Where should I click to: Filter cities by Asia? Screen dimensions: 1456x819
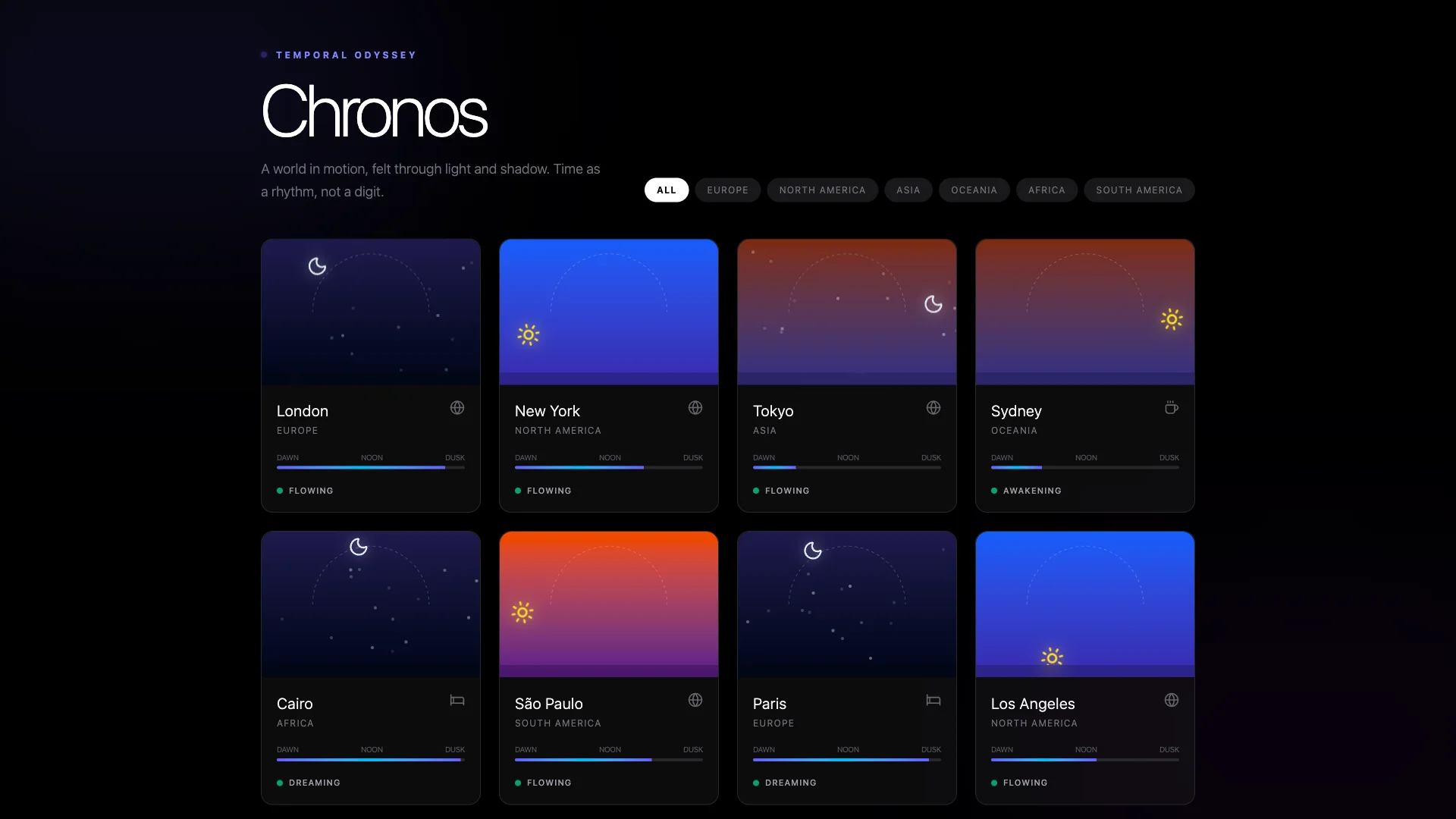pyautogui.click(x=908, y=190)
